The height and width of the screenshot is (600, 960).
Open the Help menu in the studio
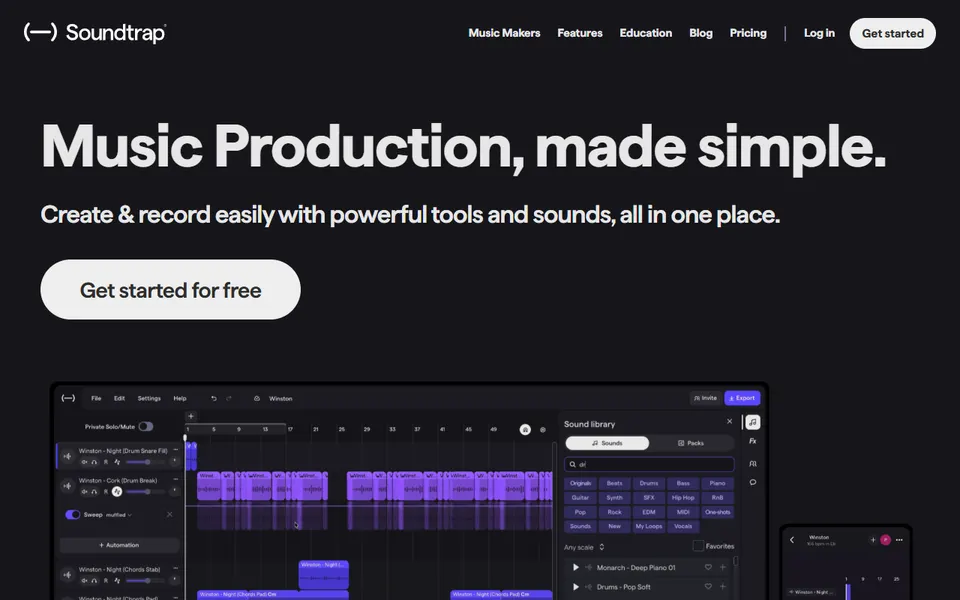[179, 398]
